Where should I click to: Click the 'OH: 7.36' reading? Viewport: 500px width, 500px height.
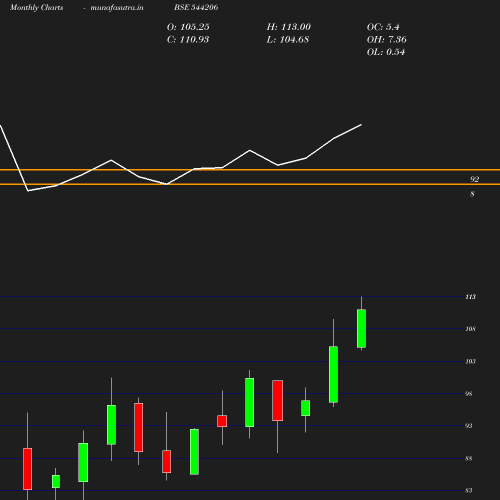387,40
